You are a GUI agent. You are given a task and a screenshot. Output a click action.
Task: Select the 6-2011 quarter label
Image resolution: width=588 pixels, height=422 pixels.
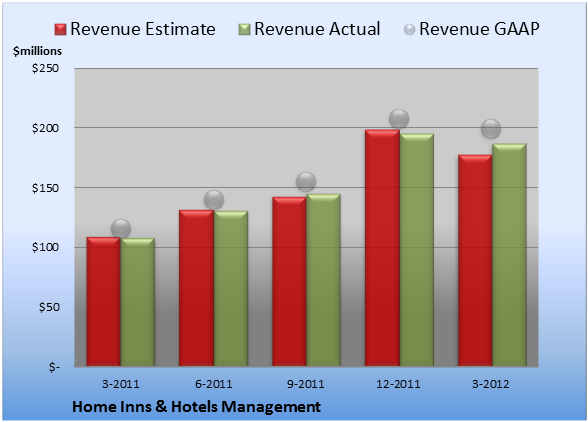click(x=213, y=384)
